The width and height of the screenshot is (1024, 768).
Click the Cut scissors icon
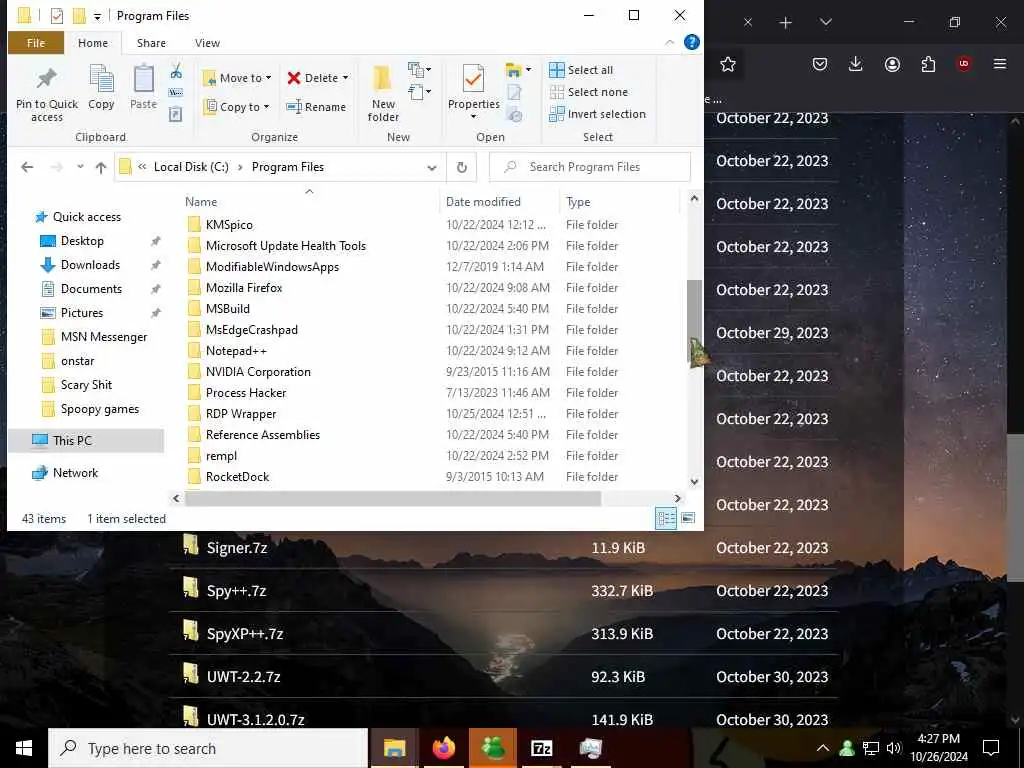(176, 71)
